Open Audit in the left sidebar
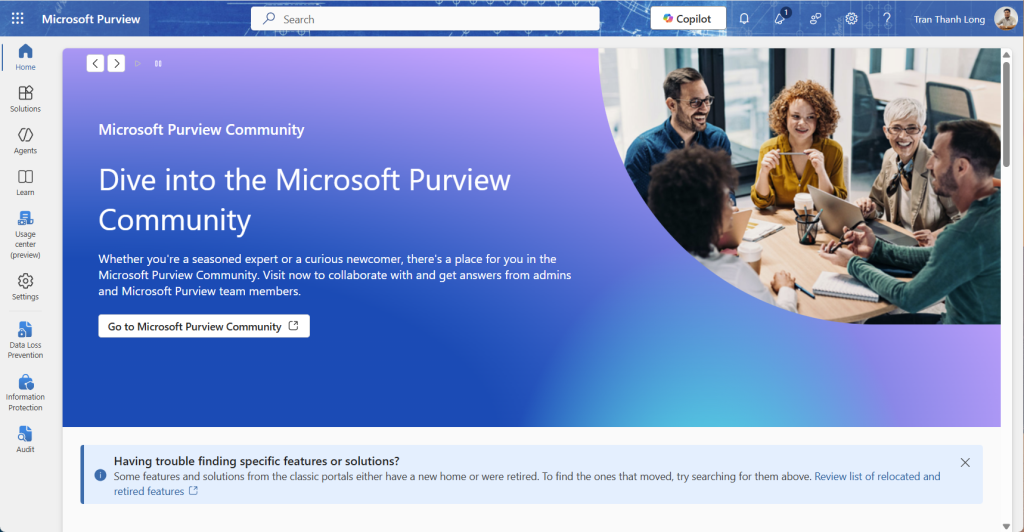Image resolution: width=1024 pixels, height=532 pixels. (26, 440)
